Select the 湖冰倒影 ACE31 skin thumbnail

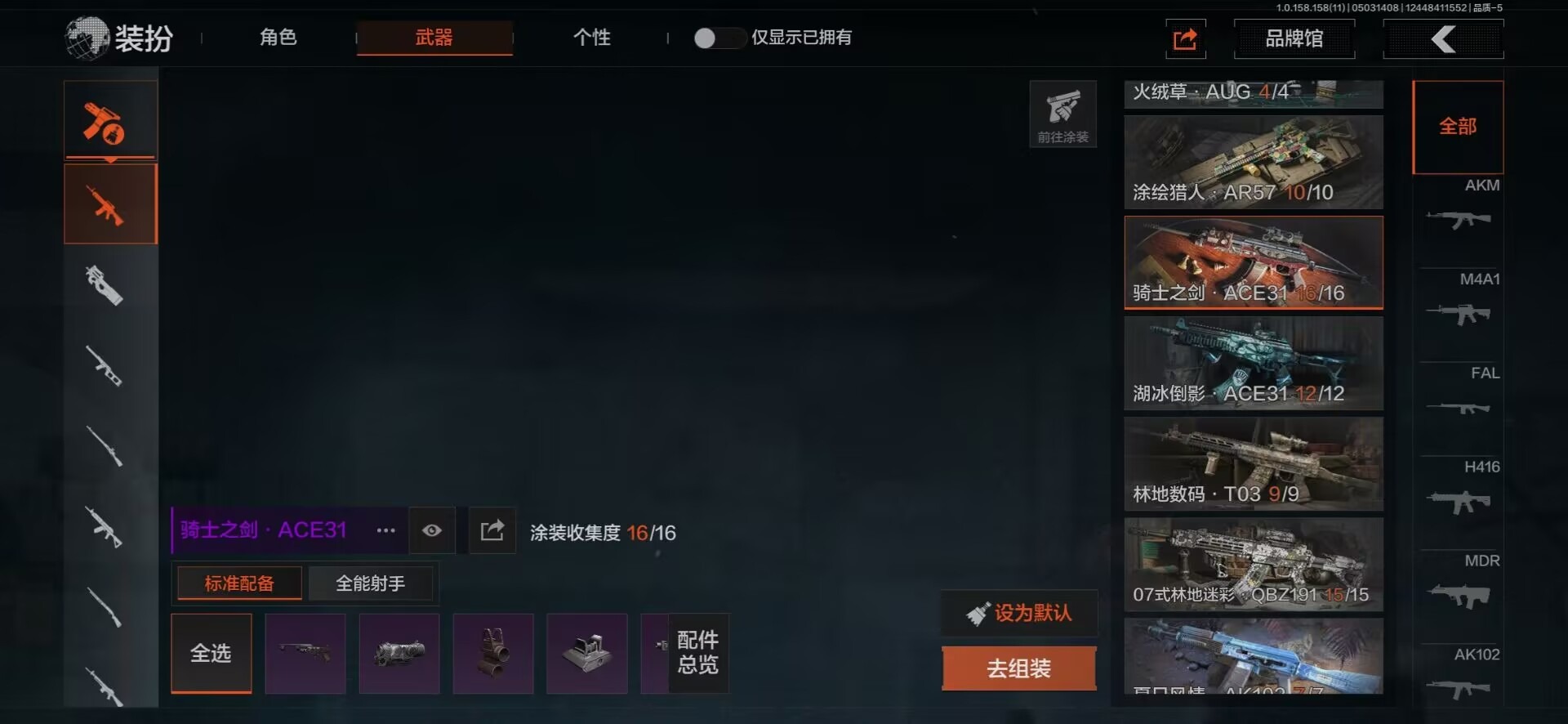tap(1254, 363)
